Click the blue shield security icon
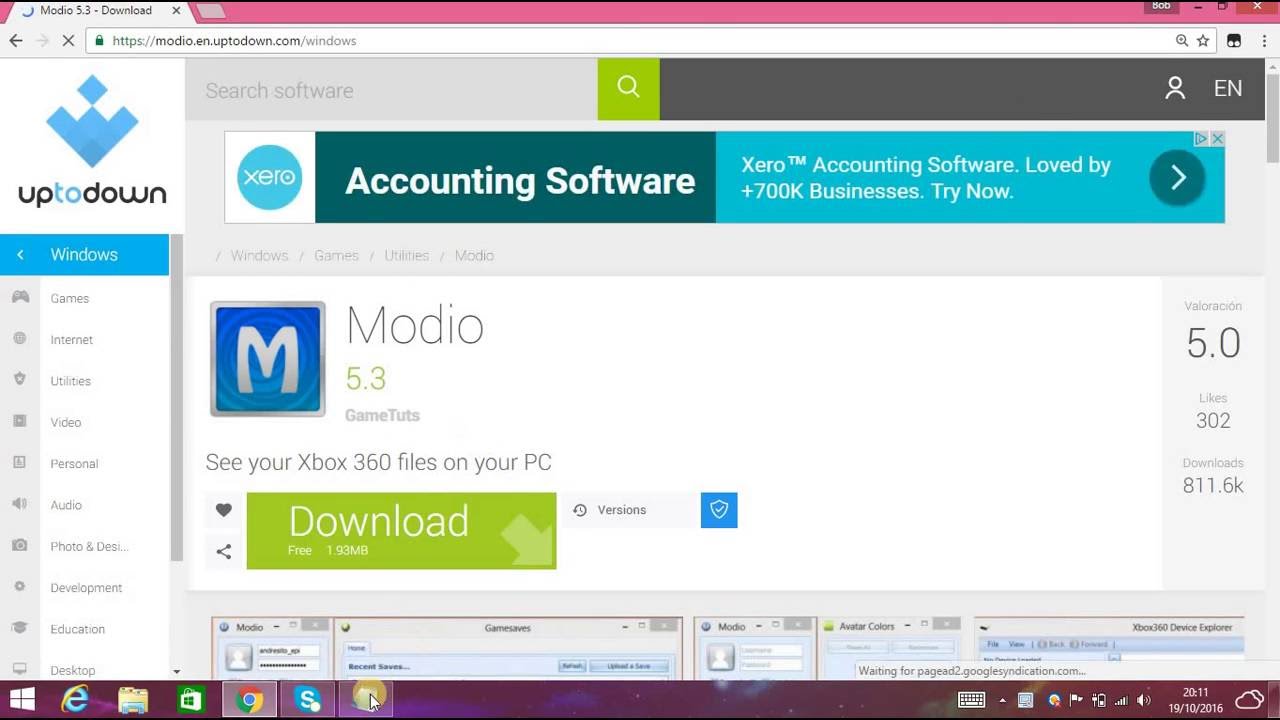 pos(719,510)
